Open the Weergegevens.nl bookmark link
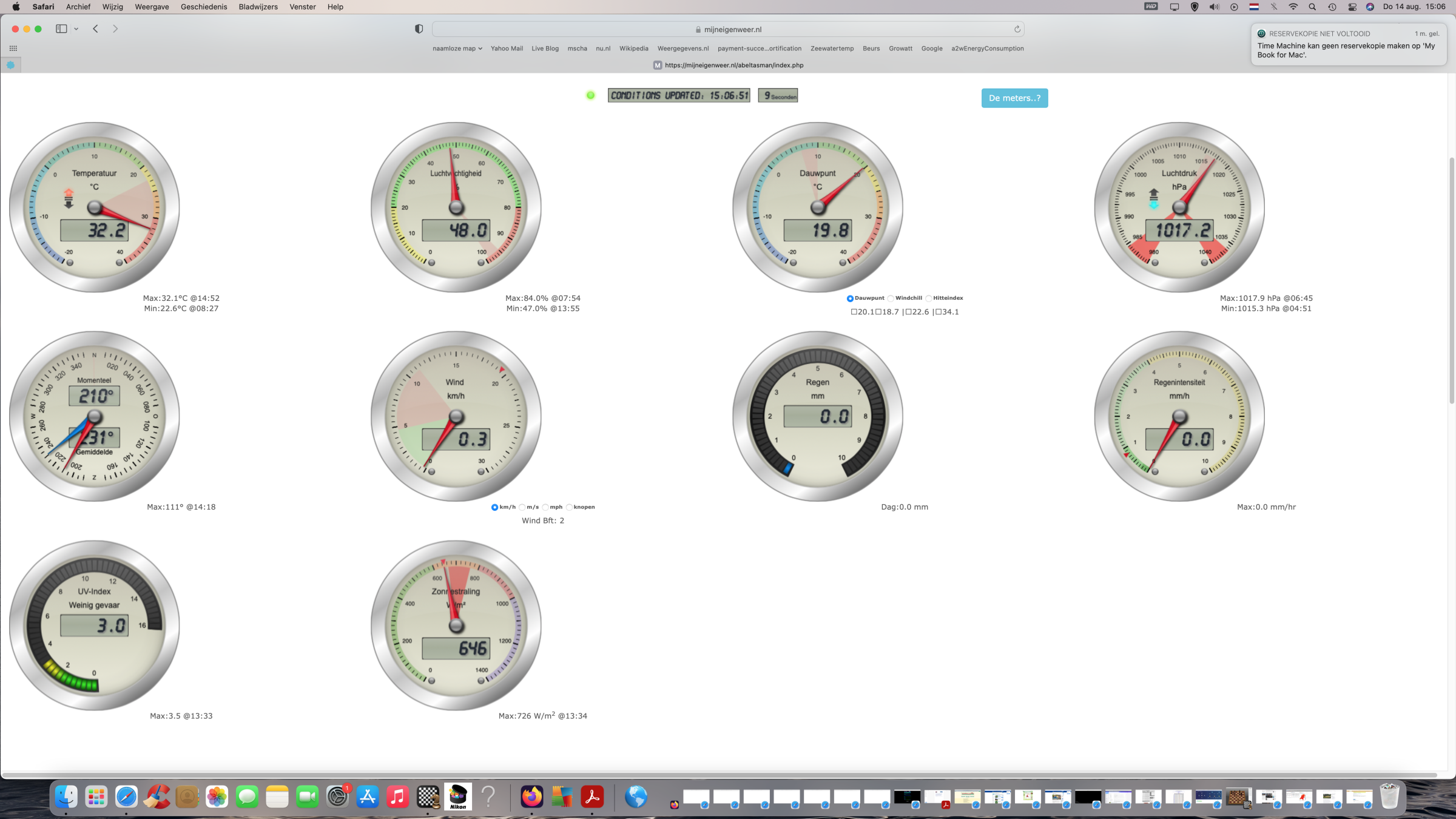 pos(682,49)
